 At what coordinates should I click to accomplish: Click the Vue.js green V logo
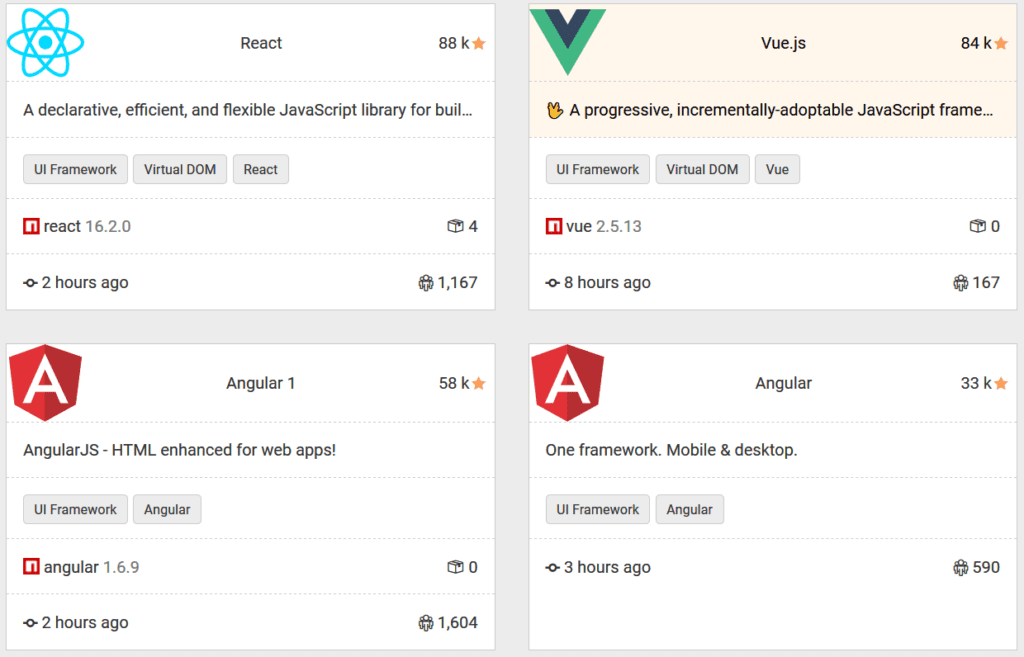pos(568,41)
